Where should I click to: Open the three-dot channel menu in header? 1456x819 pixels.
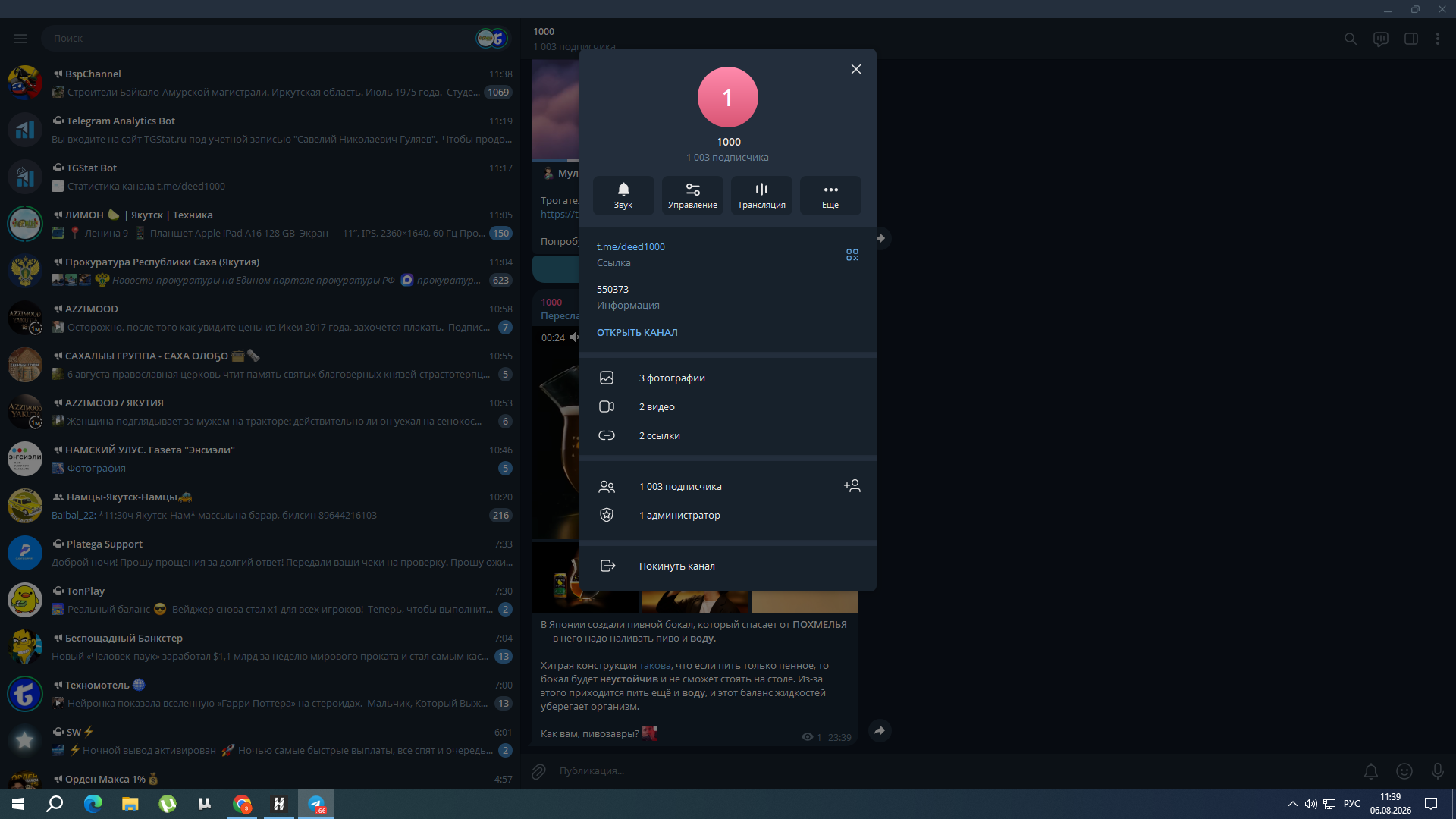point(1438,39)
